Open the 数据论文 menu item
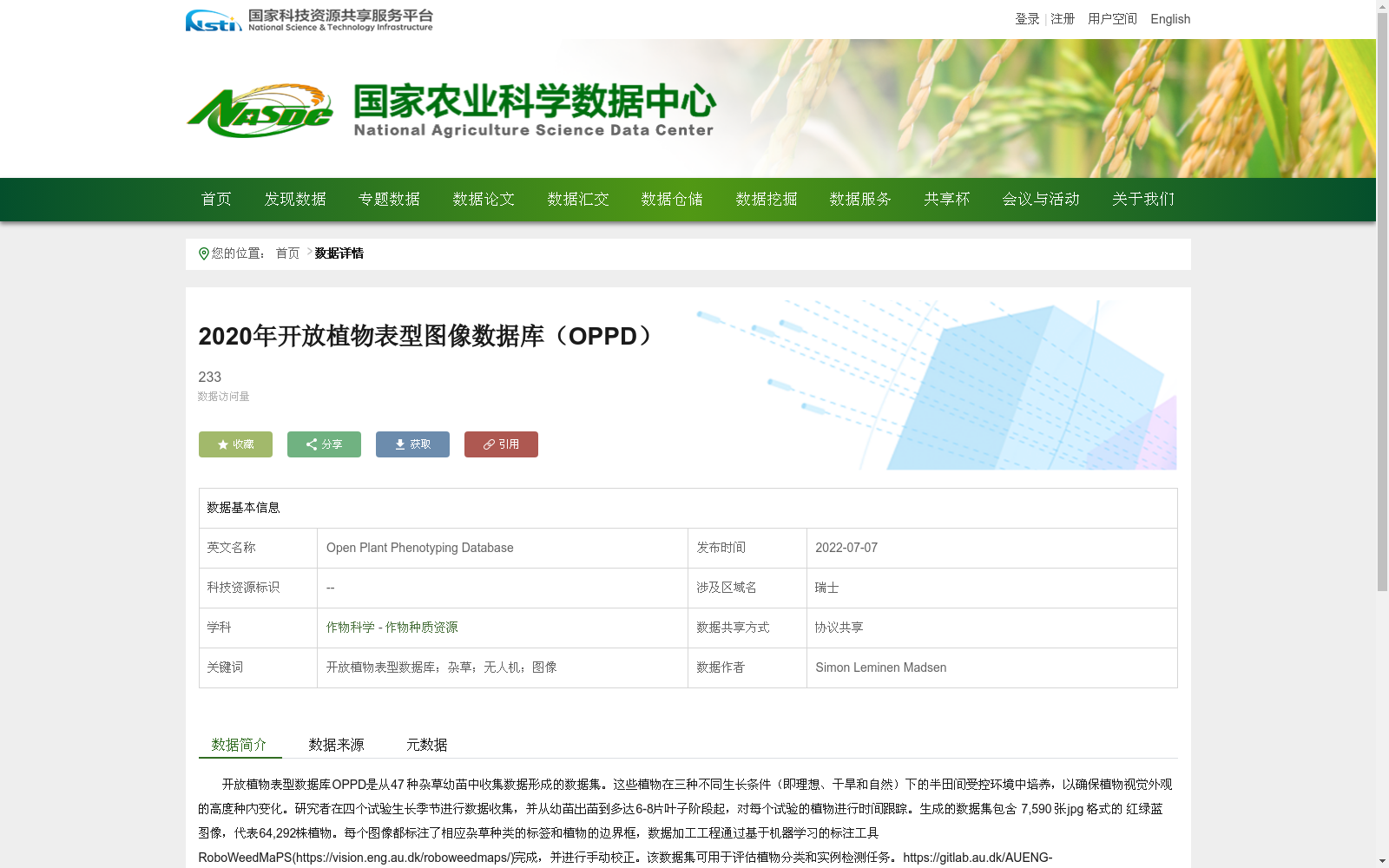 484,200
